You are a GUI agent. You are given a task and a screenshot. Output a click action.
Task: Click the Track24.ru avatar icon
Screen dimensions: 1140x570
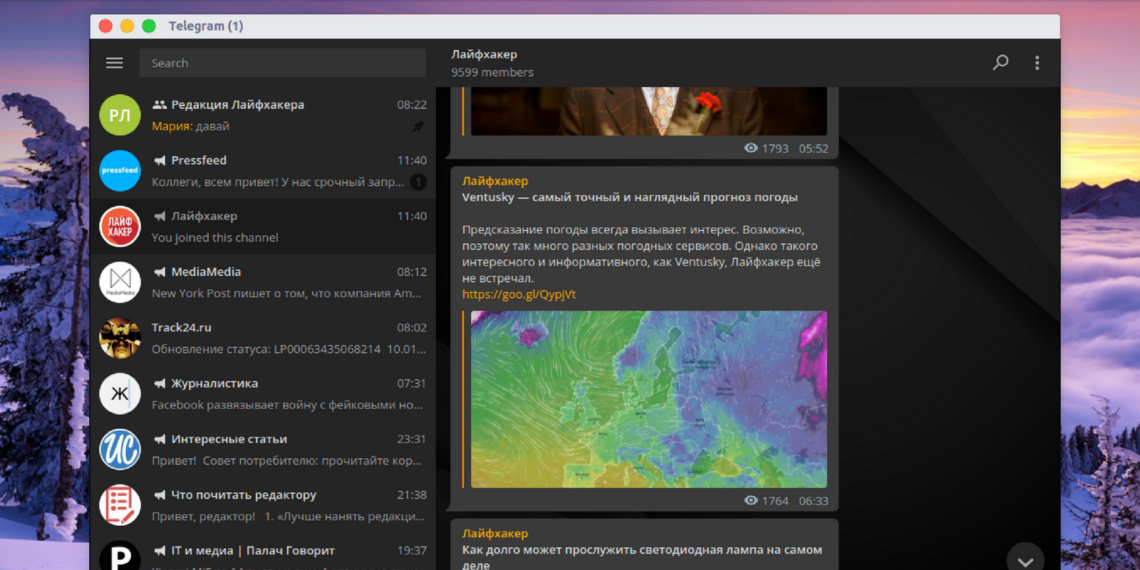click(120, 338)
